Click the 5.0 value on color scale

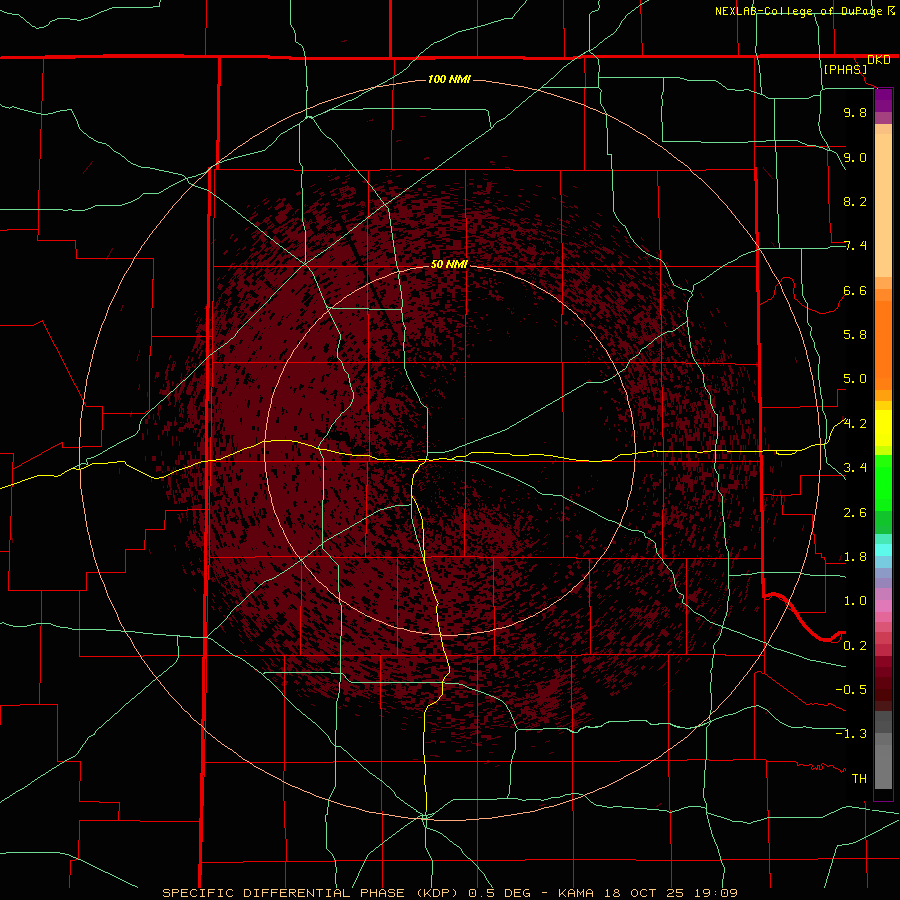855,379
